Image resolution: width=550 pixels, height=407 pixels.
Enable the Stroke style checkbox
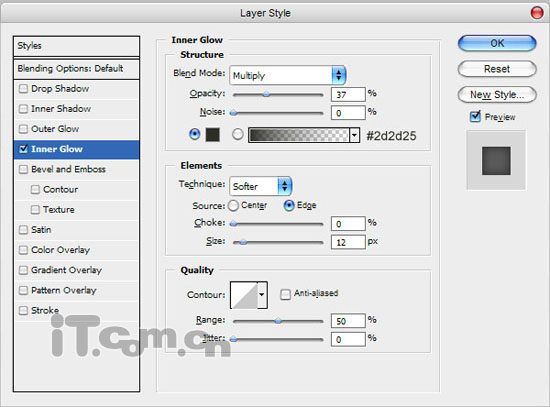pos(23,310)
